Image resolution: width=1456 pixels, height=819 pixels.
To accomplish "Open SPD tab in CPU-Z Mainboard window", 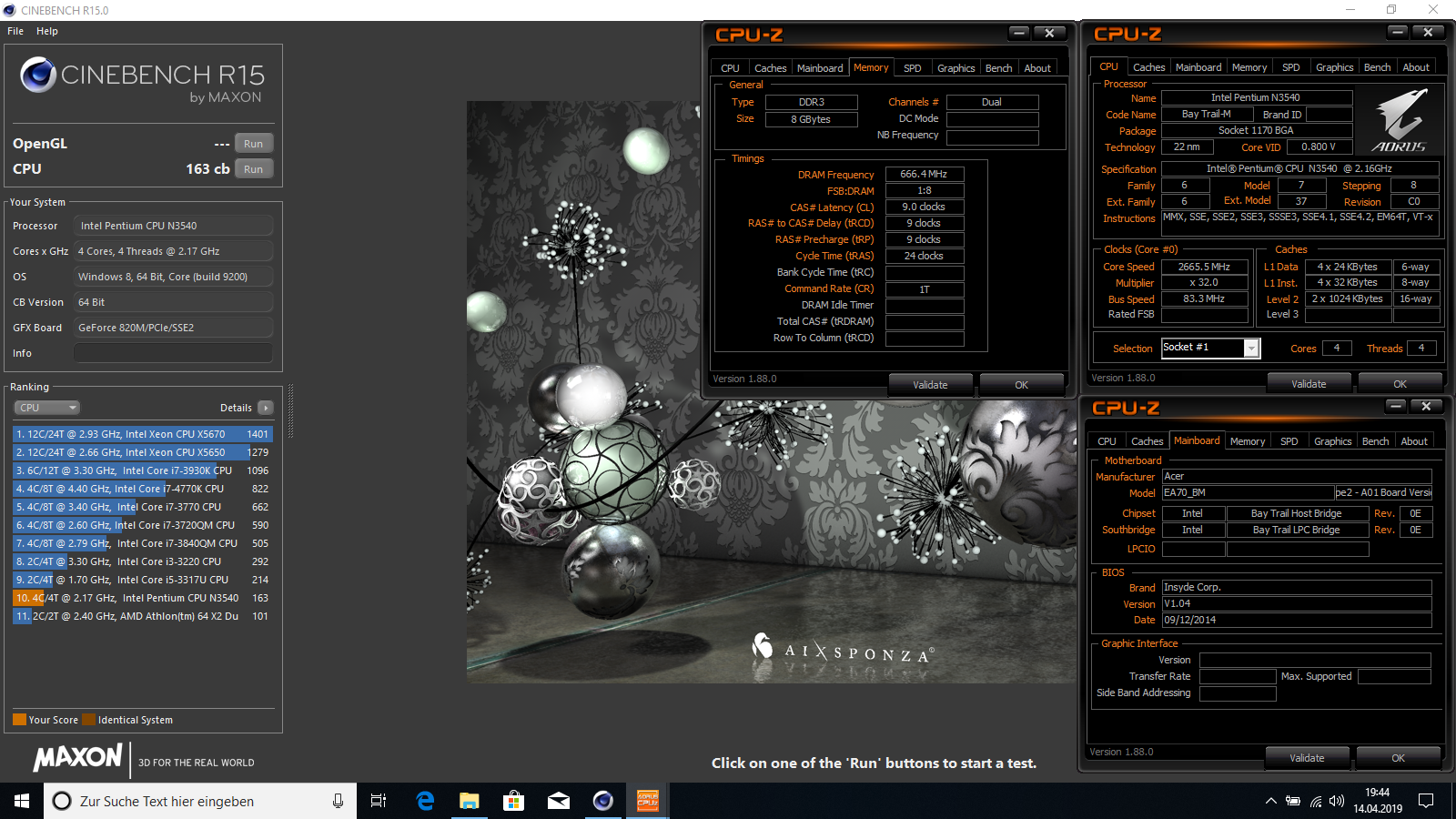I will pos(1289,441).
